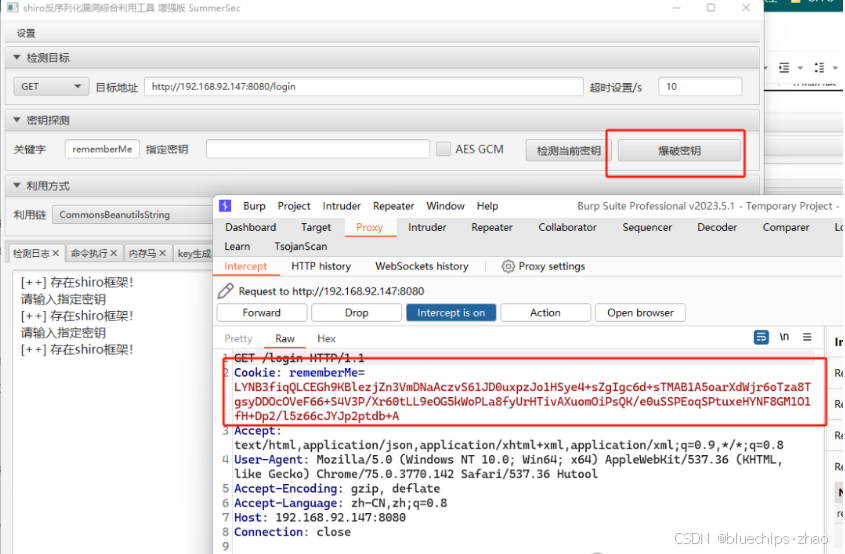Select the Proxy tab
The width and height of the screenshot is (845, 554).
tap(370, 227)
